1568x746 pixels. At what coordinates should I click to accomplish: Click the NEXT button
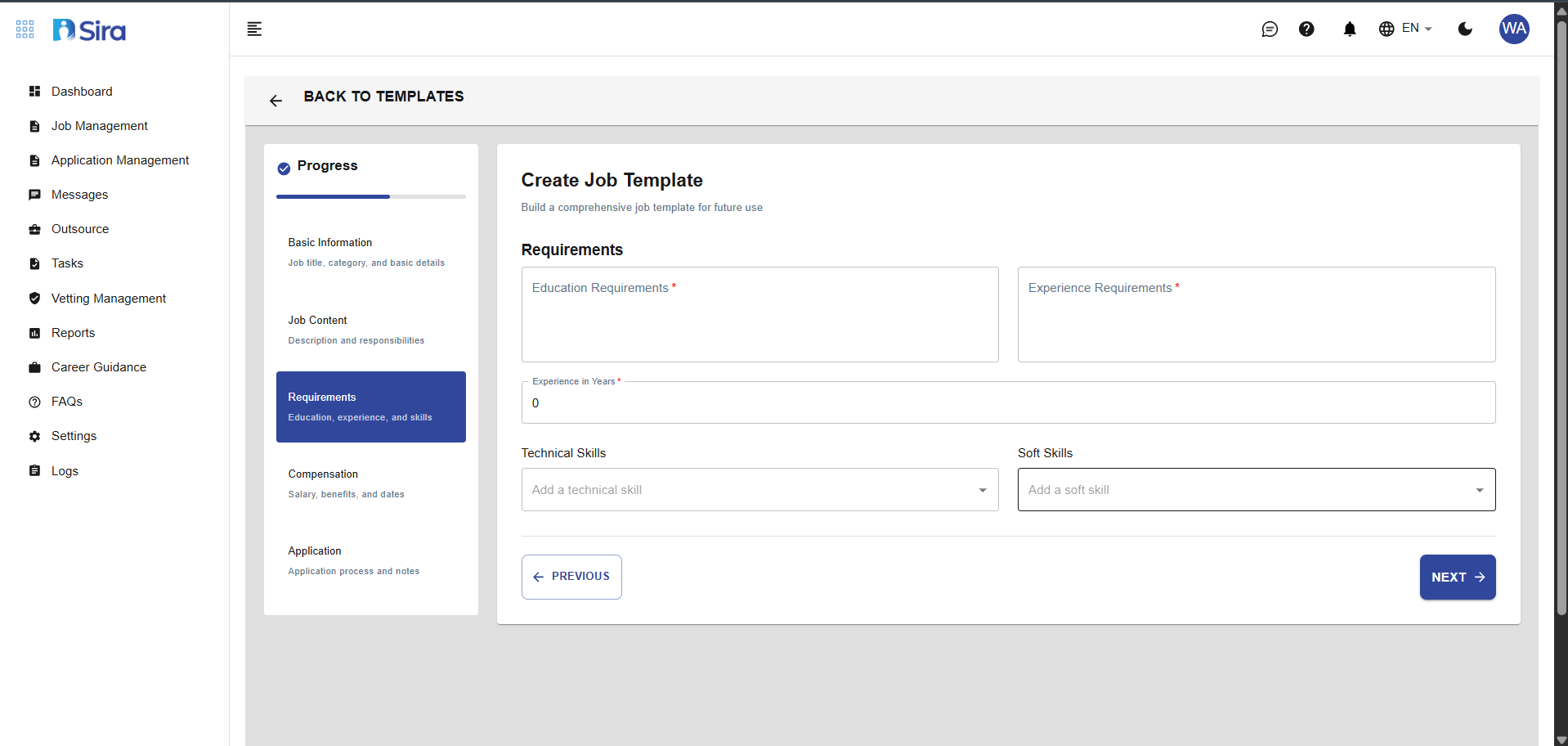click(x=1457, y=577)
